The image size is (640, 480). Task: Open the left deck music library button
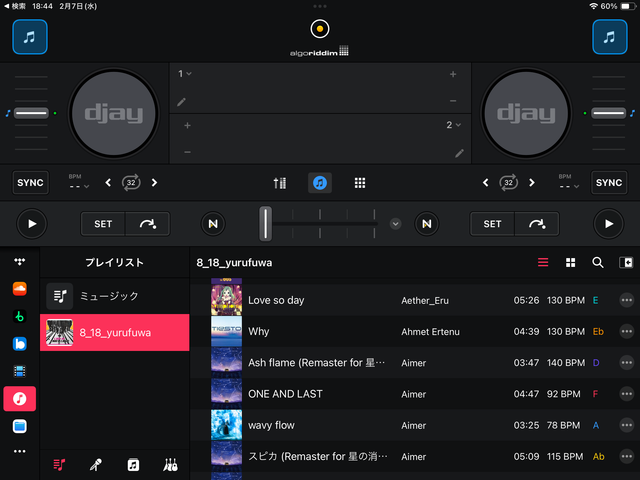pyautogui.click(x=30, y=37)
